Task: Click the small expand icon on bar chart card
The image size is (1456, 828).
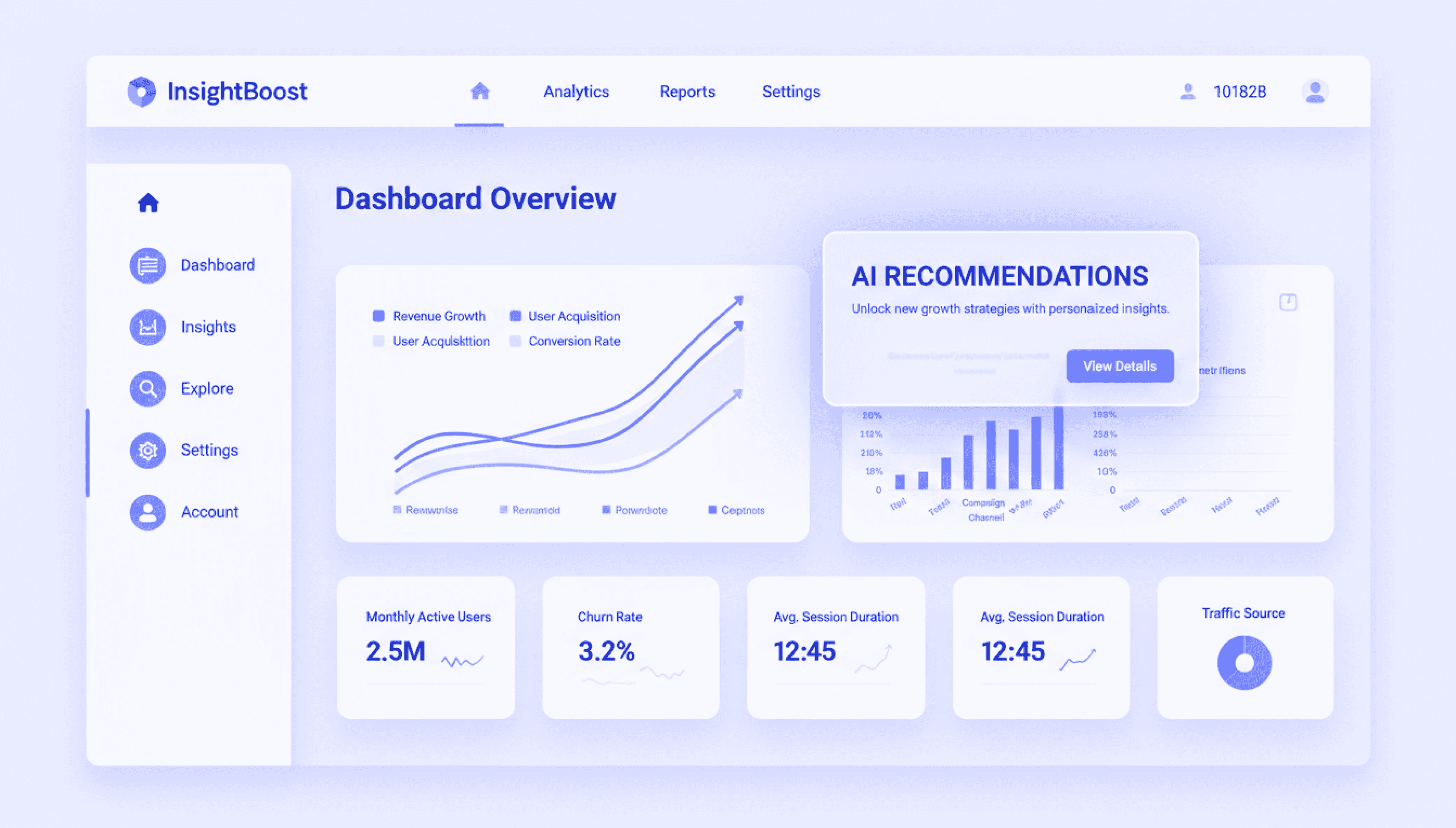Action: (x=1288, y=302)
